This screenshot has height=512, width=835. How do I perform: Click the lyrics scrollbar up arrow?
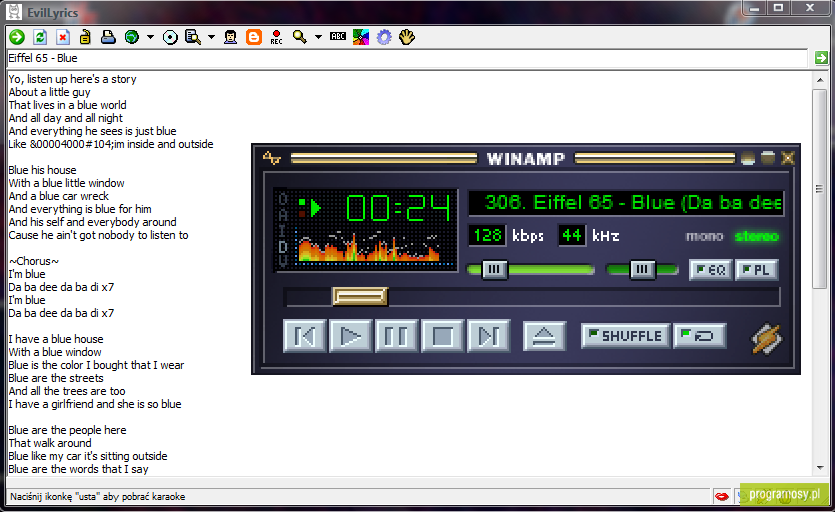coord(820,80)
